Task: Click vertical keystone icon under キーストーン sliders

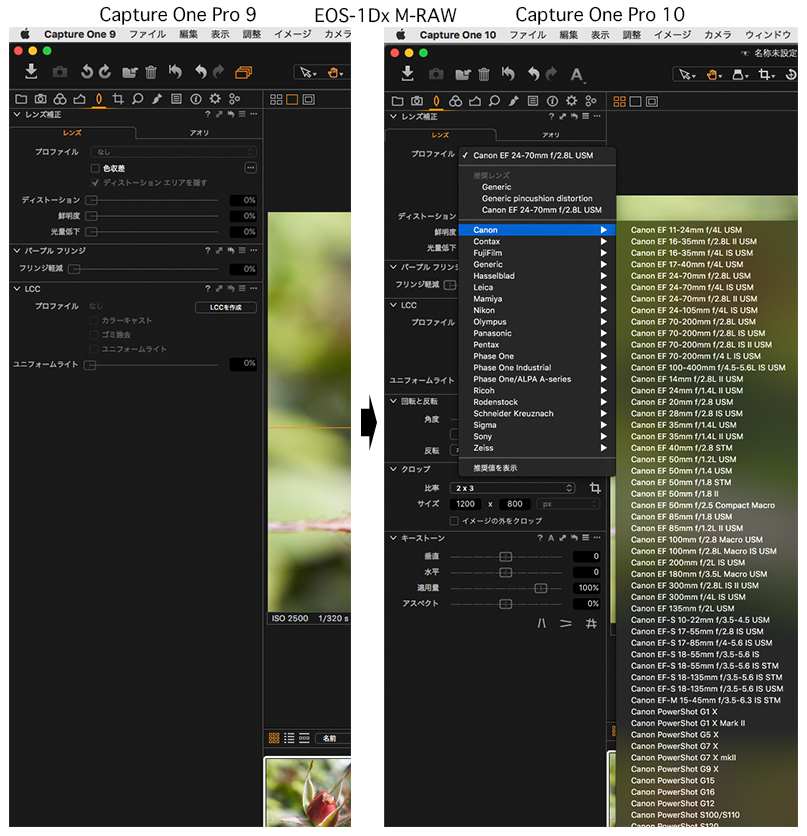Action: (542, 623)
